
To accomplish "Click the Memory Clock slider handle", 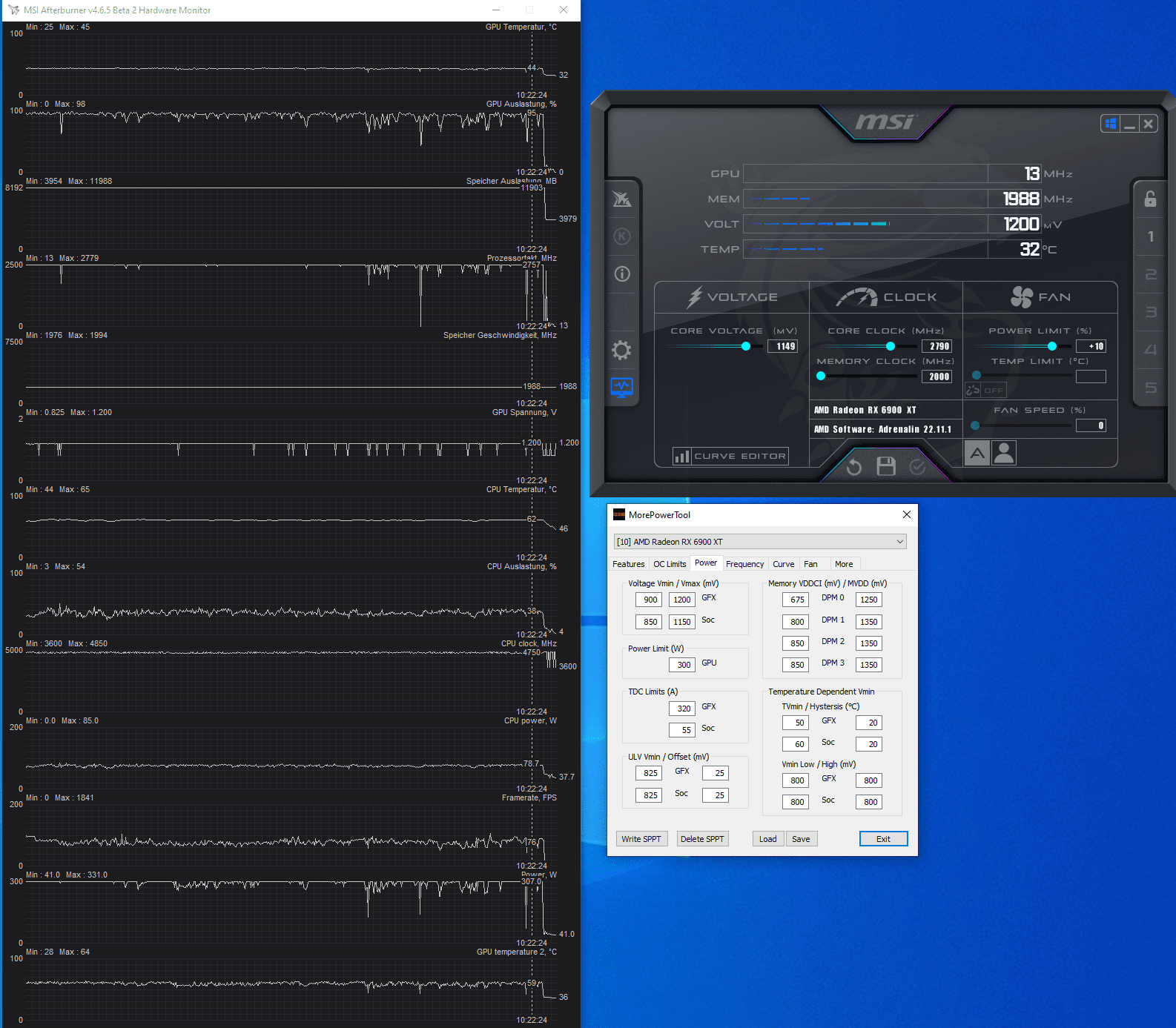I will [821, 376].
